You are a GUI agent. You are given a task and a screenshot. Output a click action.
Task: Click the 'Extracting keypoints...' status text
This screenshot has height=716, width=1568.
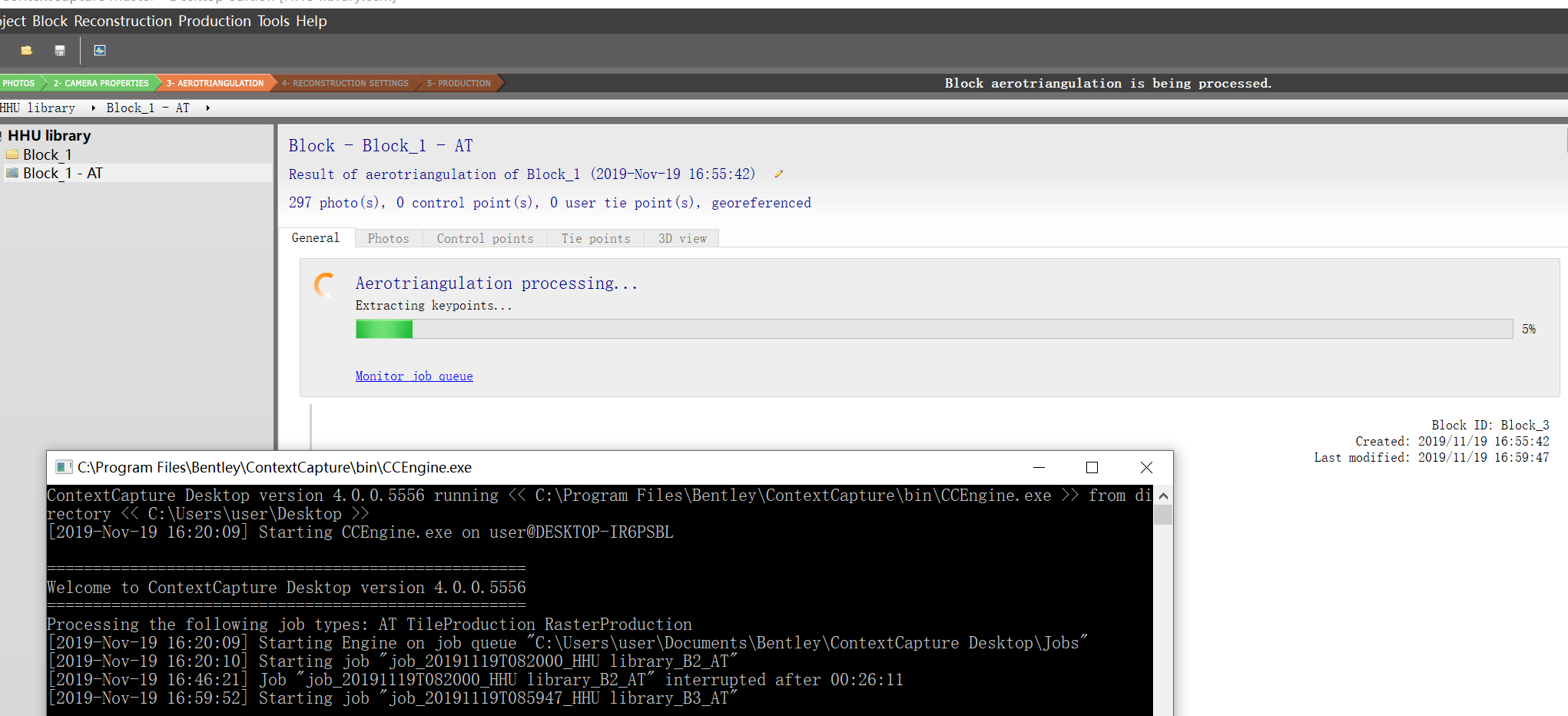point(433,306)
